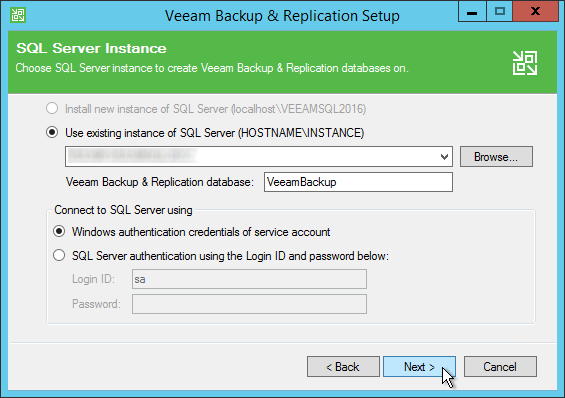Image resolution: width=565 pixels, height=398 pixels.
Task: Close the Veeam Backup & Replication Setup window
Action: pos(535,12)
